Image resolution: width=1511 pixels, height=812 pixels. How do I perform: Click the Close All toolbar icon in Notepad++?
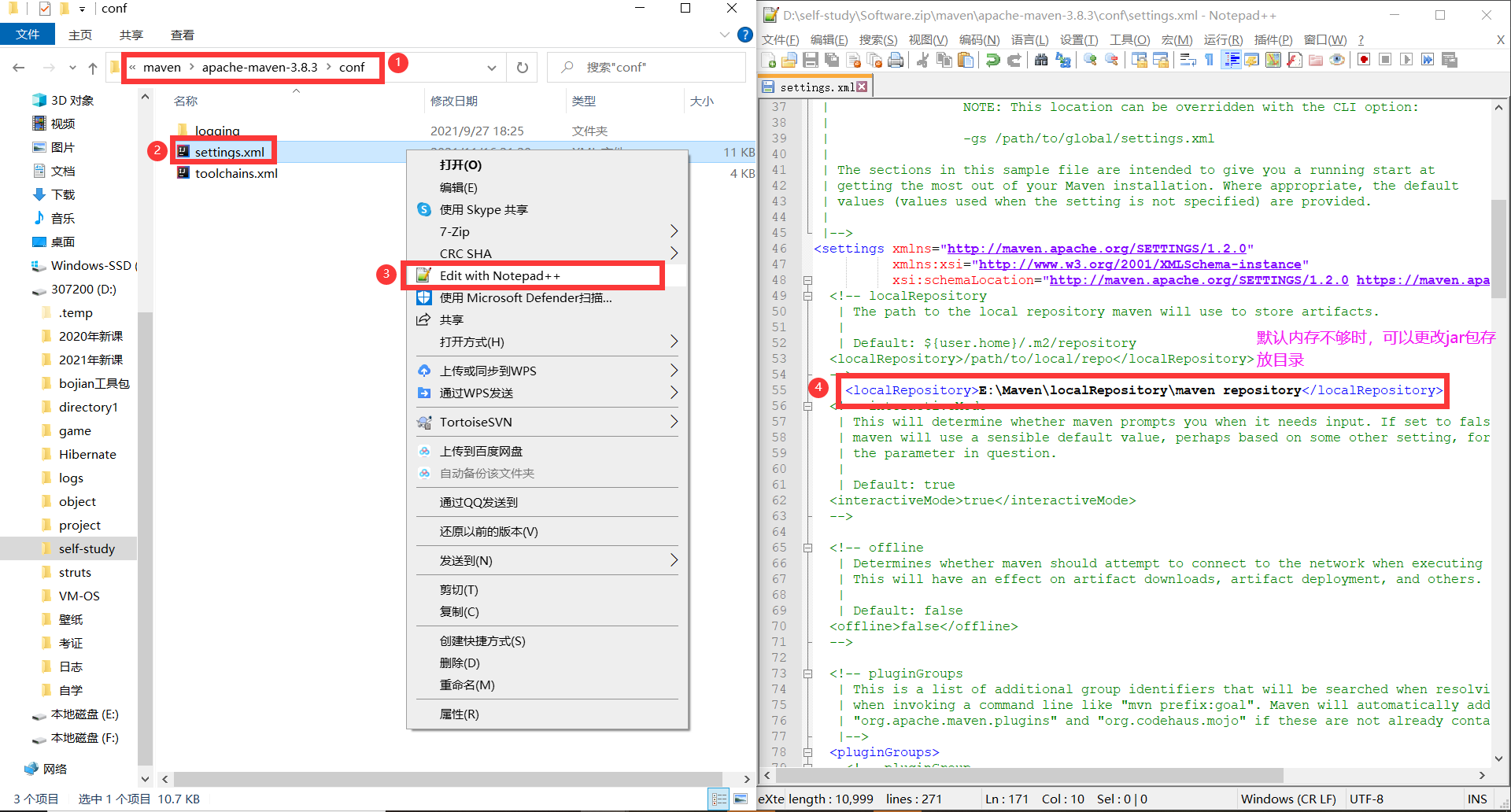(x=874, y=61)
